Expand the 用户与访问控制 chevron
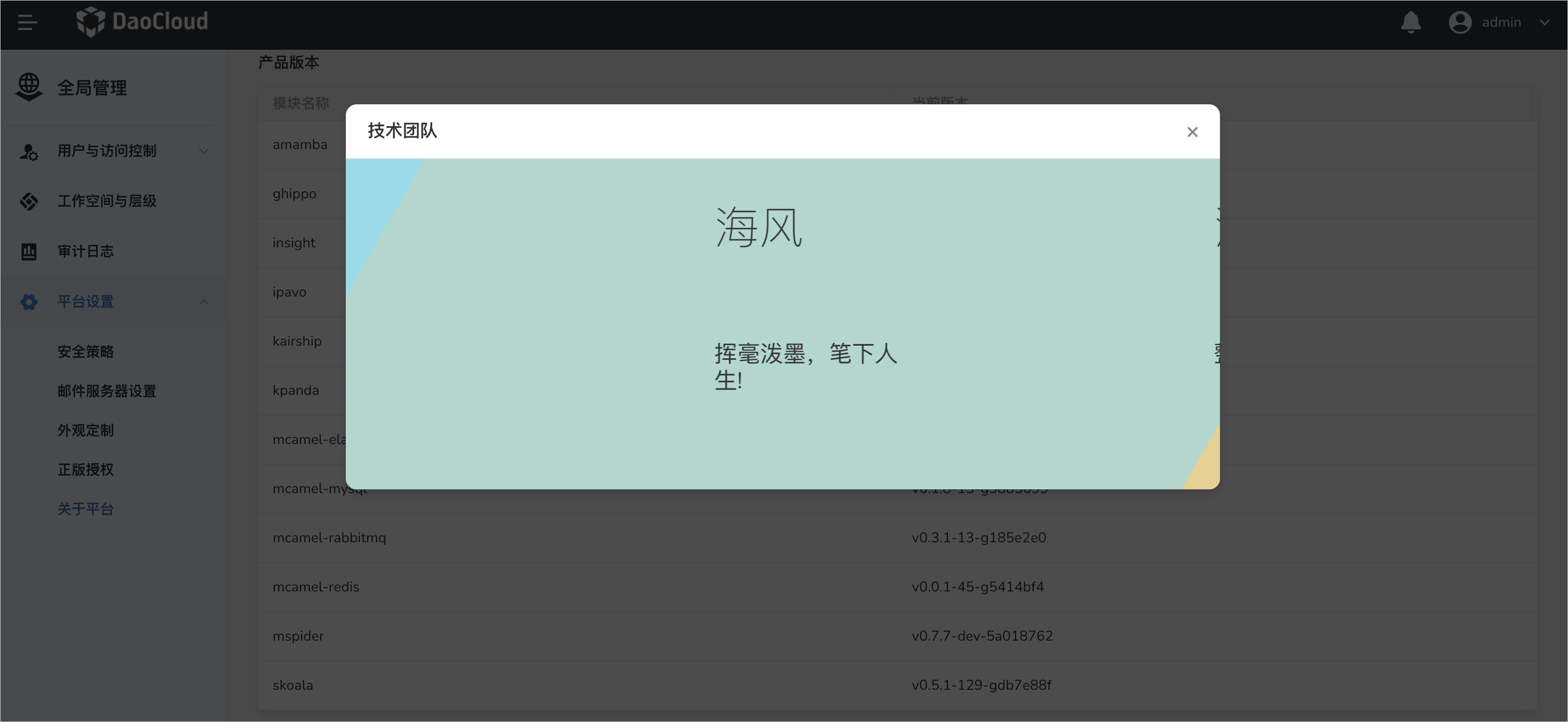 (204, 151)
